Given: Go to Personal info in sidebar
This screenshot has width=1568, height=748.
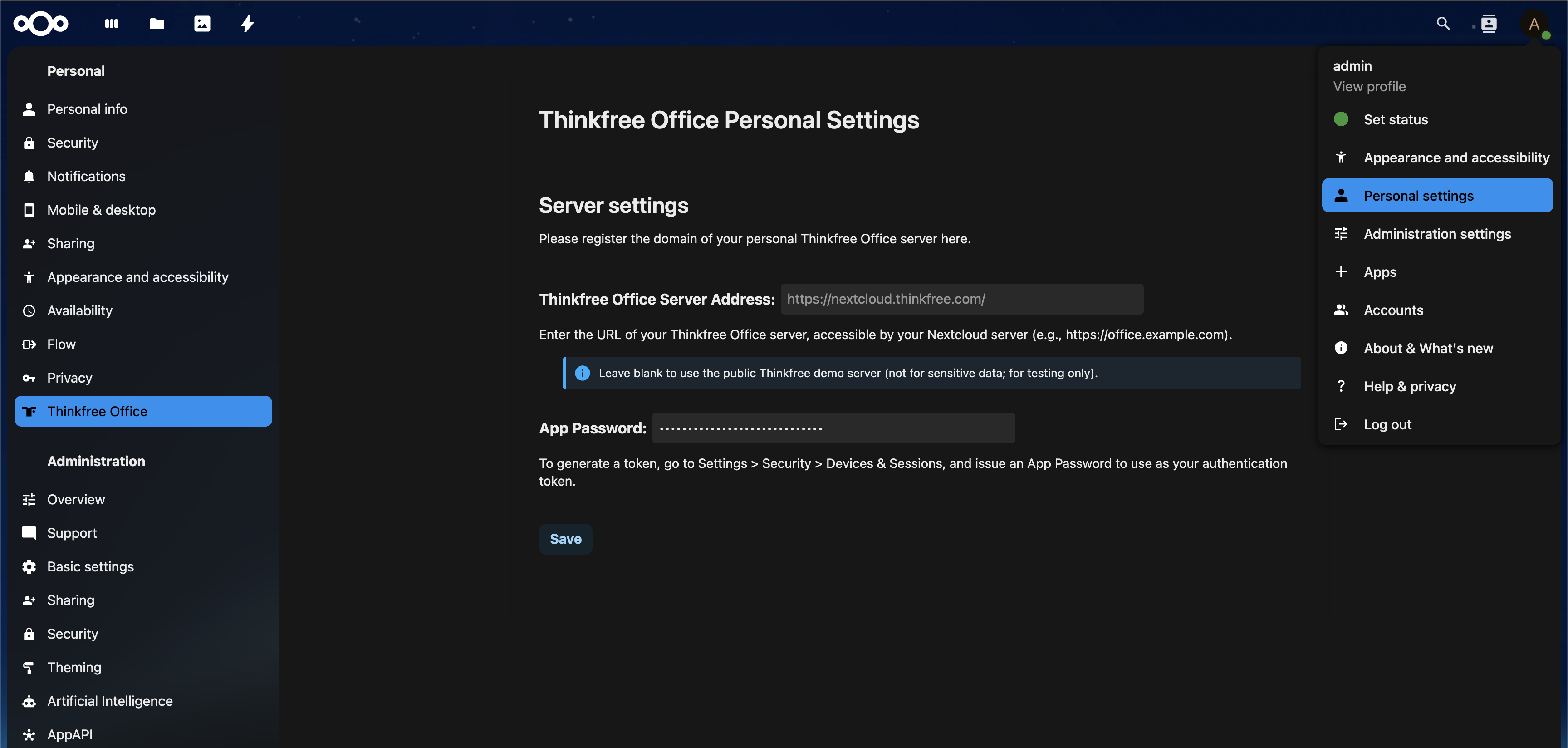Looking at the screenshot, I should (87, 109).
